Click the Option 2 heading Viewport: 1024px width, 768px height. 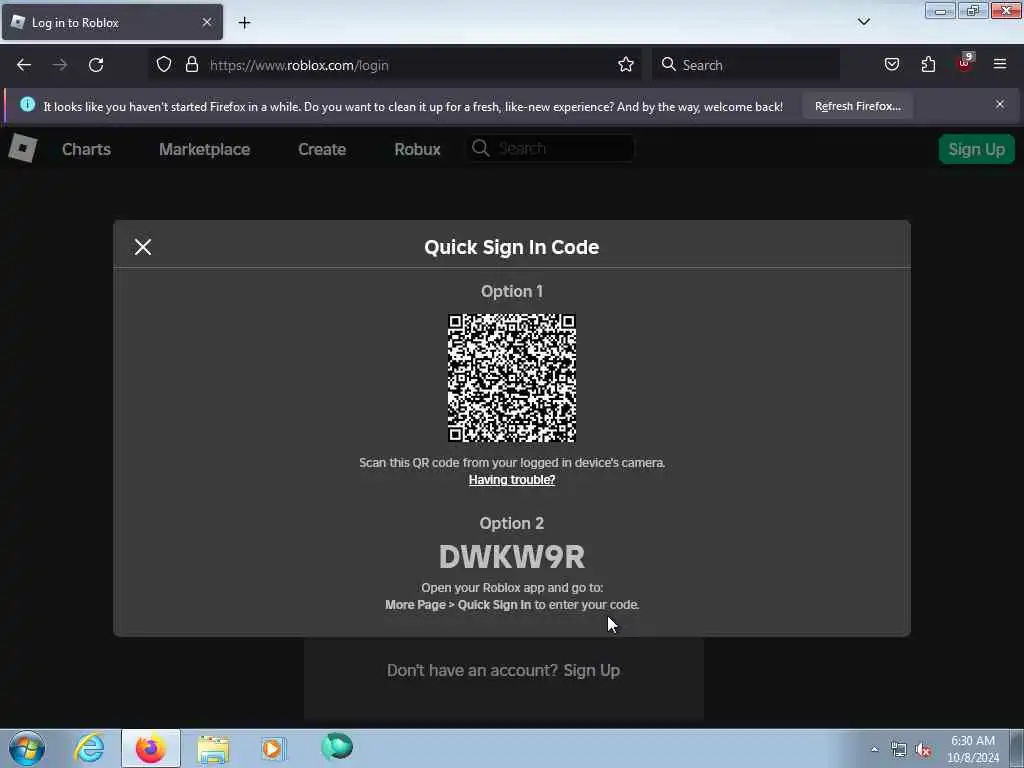[511, 523]
